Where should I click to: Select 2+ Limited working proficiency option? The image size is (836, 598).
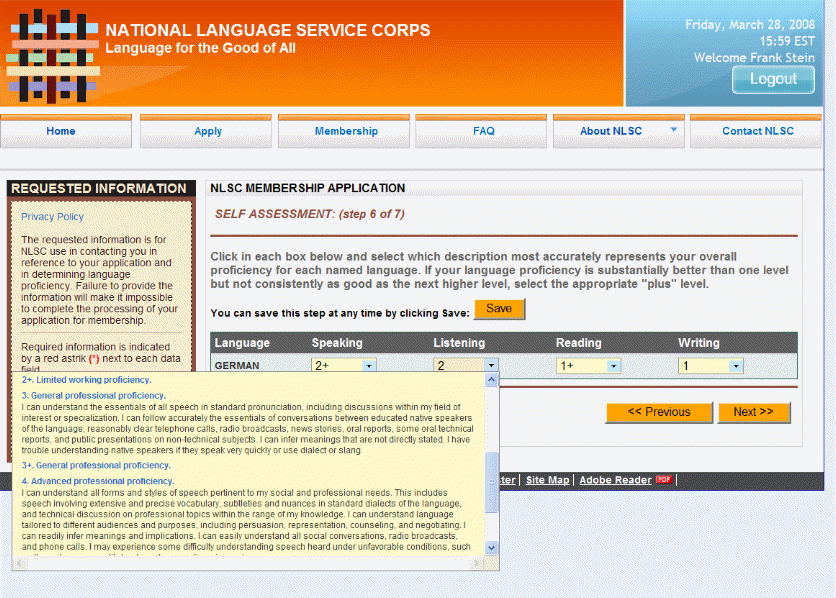click(86, 380)
